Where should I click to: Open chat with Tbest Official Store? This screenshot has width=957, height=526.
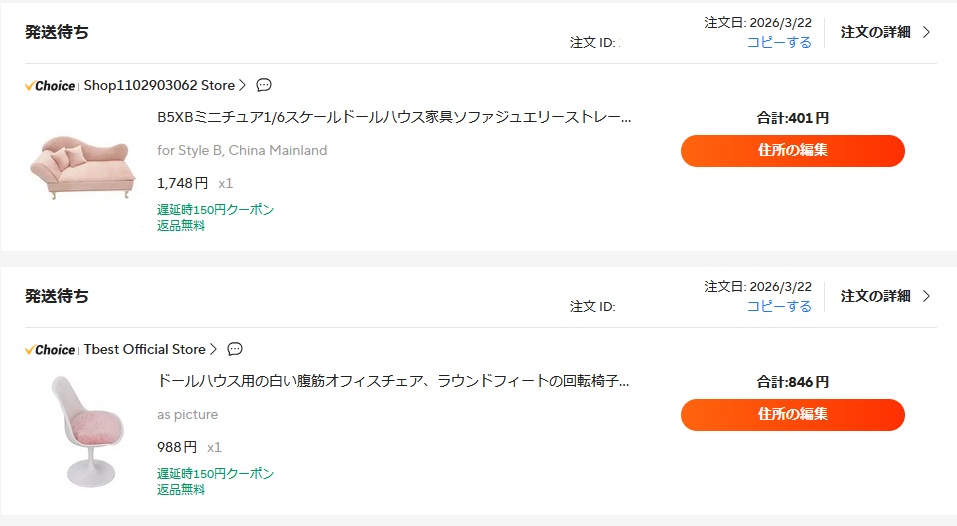[x=235, y=349]
